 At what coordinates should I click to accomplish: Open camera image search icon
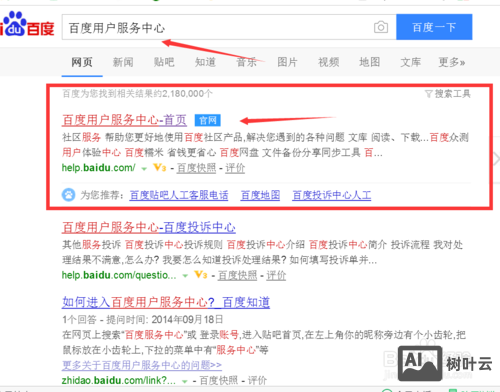381,27
